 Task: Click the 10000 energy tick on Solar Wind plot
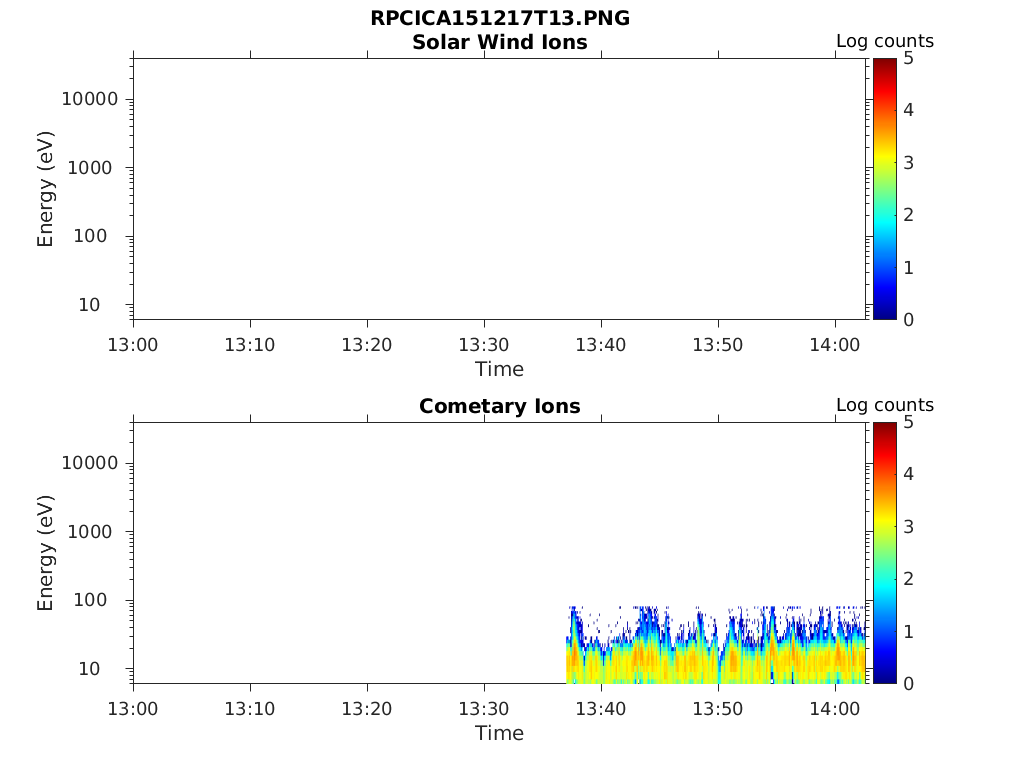[x=89, y=99]
